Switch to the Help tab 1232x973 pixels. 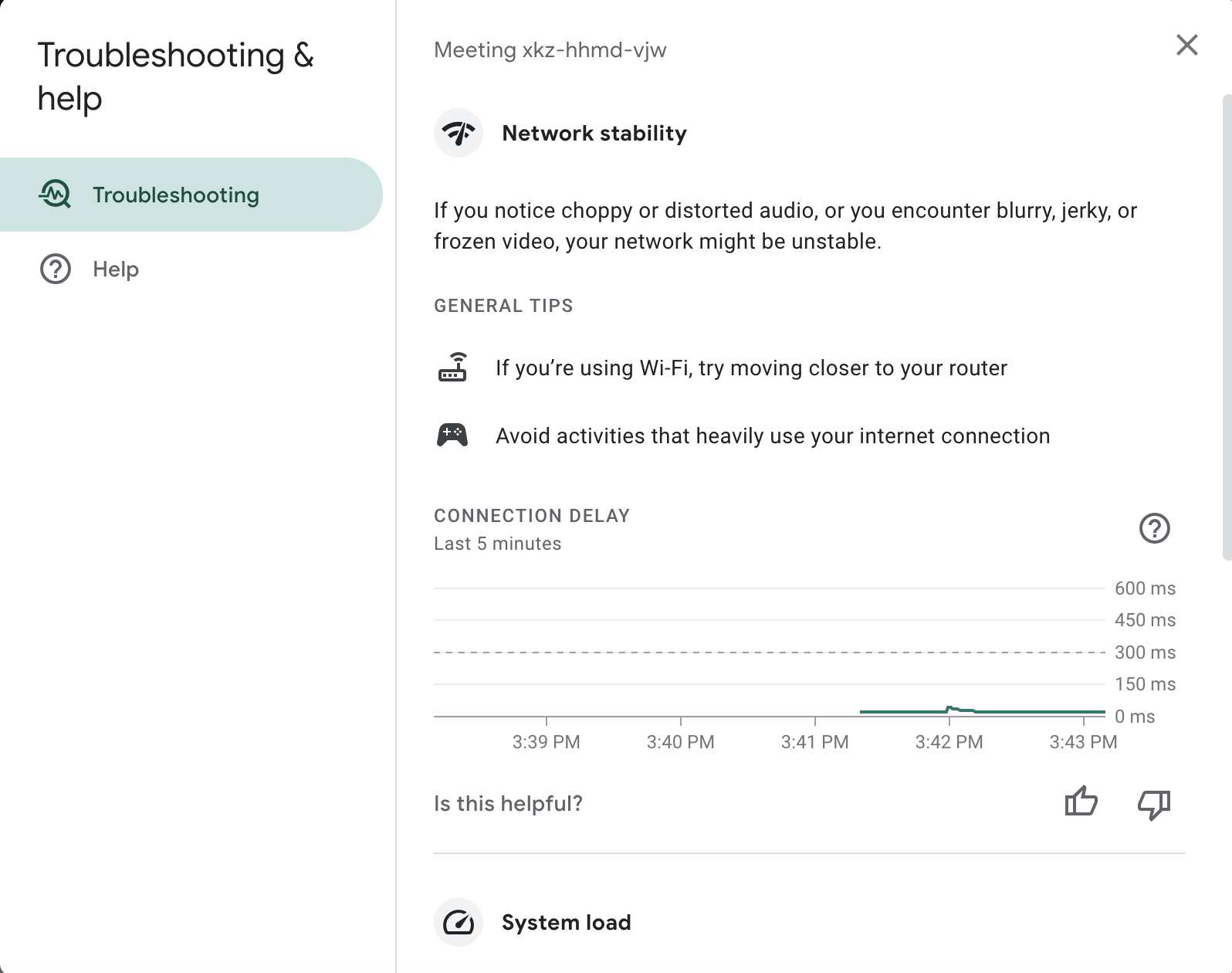116,269
